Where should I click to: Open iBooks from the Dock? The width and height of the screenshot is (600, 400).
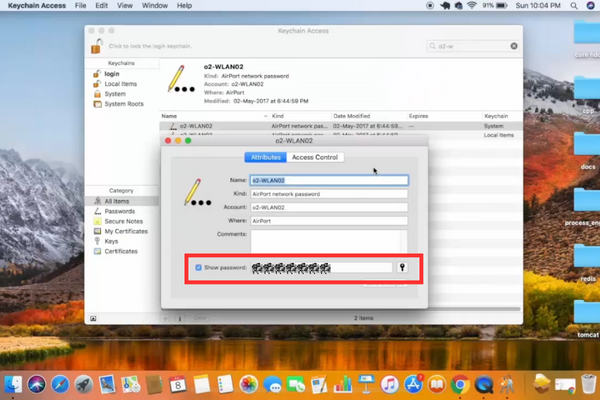437,384
